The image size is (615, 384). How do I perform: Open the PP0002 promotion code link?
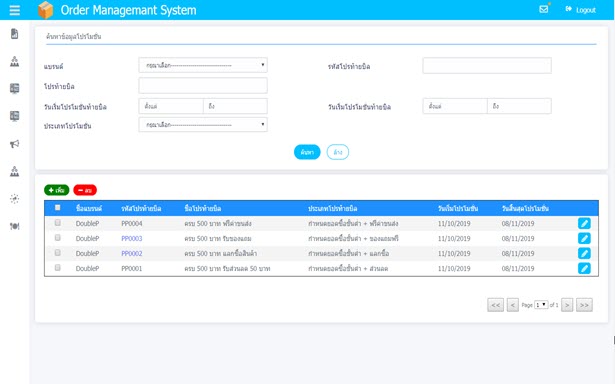click(132, 253)
